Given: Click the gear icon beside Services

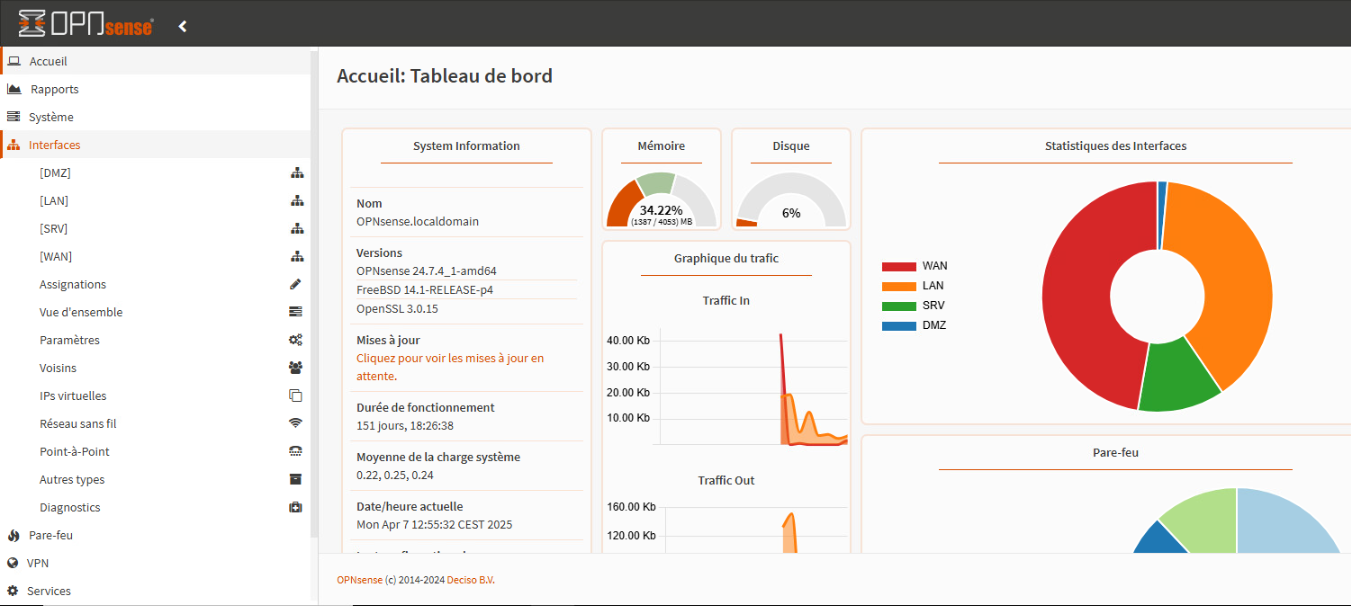Looking at the screenshot, I should [x=13, y=591].
